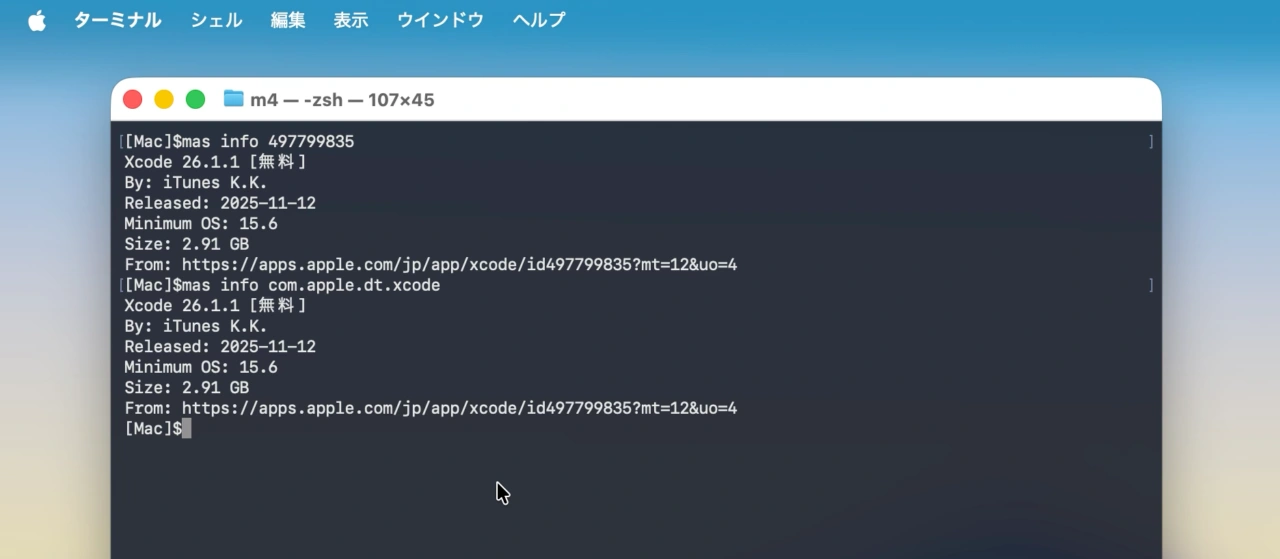
Task: Click the first 'Minimum OS: 15.6' line
Action: (x=201, y=224)
